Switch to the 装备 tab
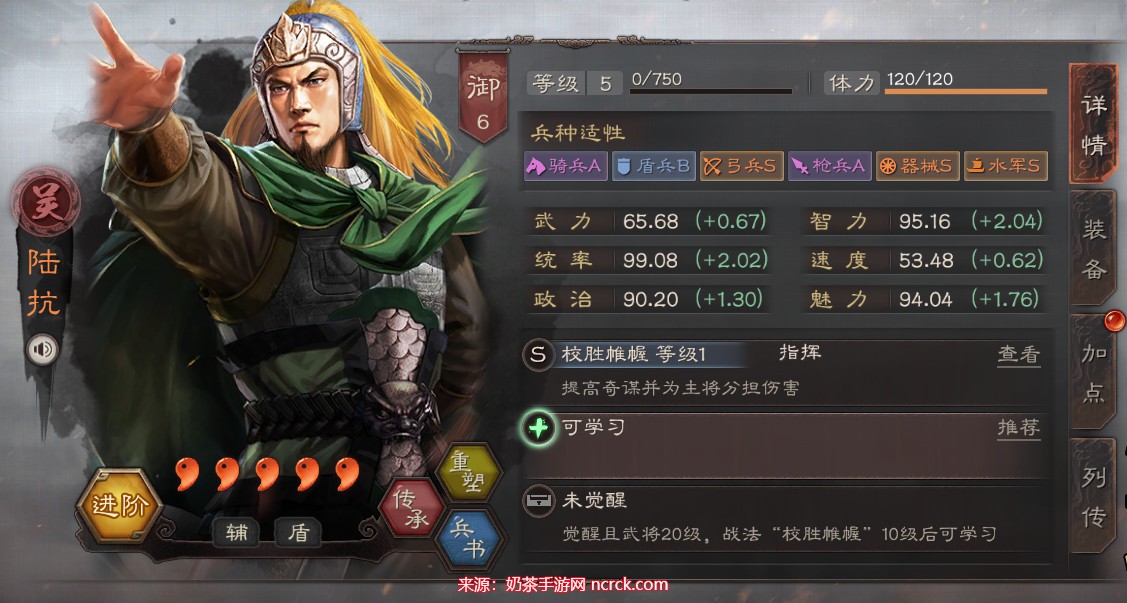The width and height of the screenshot is (1127, 603). point(1092,248)
